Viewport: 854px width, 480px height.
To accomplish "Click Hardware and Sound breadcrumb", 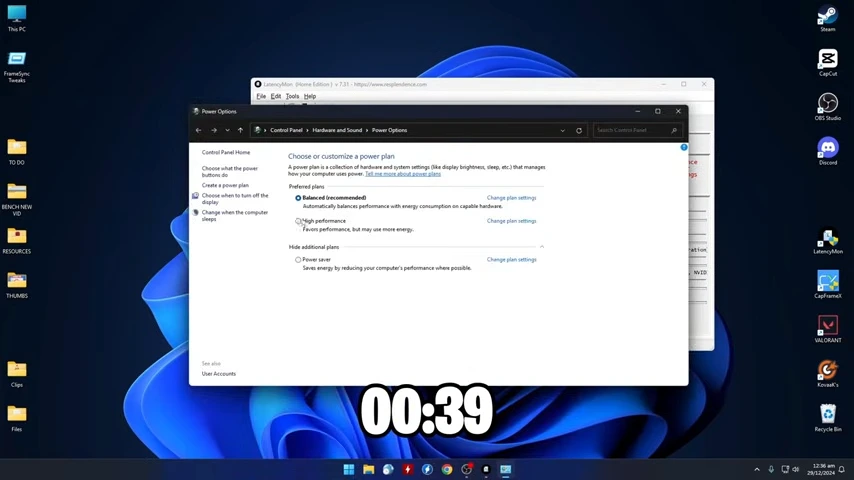I will tap(337, 130).
